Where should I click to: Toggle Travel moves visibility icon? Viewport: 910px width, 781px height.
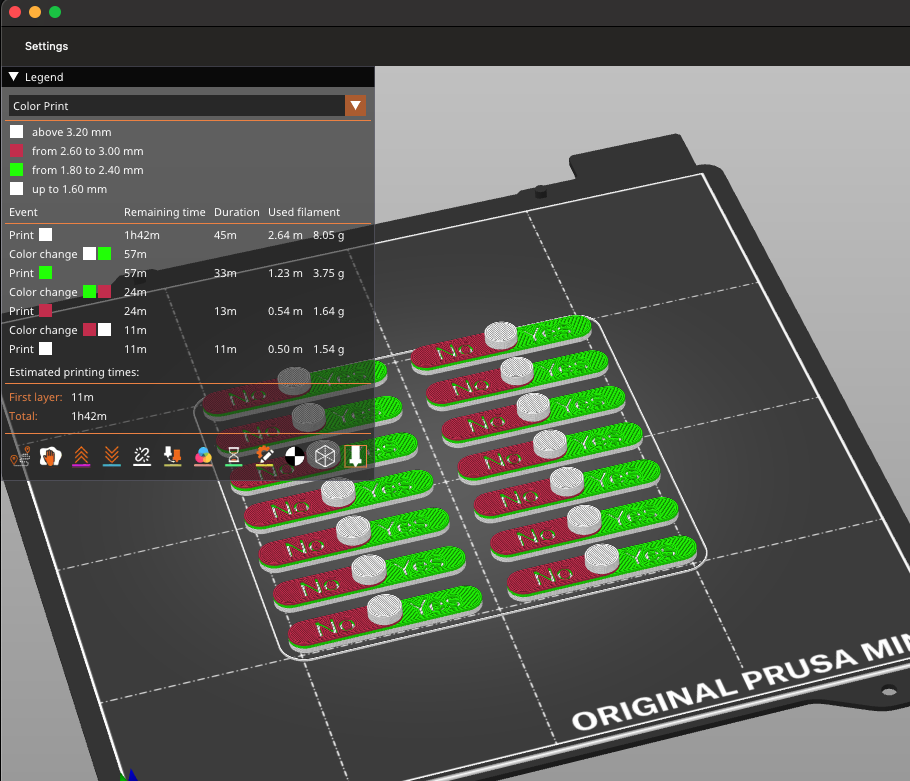coord(20,456)
